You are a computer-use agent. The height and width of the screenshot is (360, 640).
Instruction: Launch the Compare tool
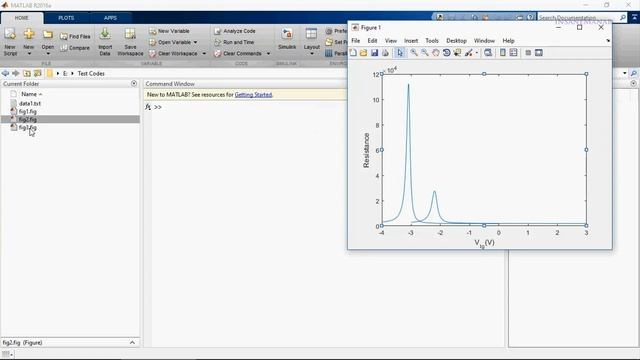[x=75, y=48]
